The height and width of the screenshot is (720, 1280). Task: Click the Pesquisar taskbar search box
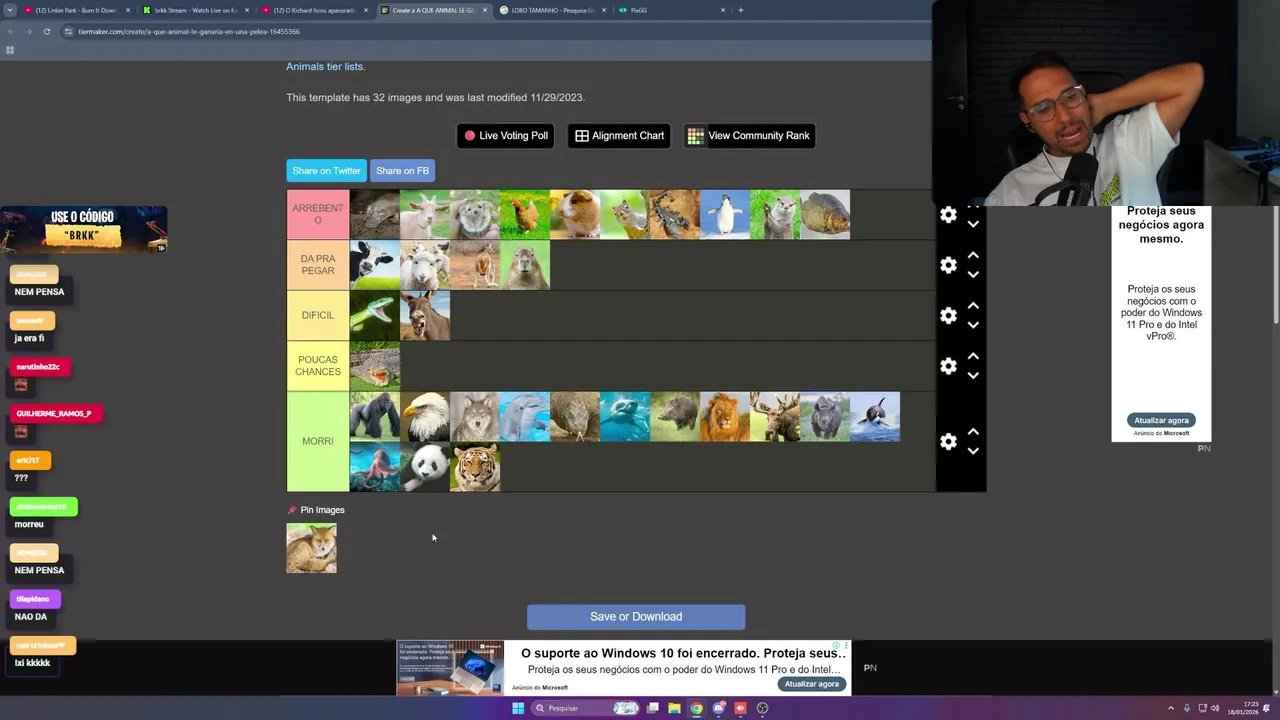(585, 708)
